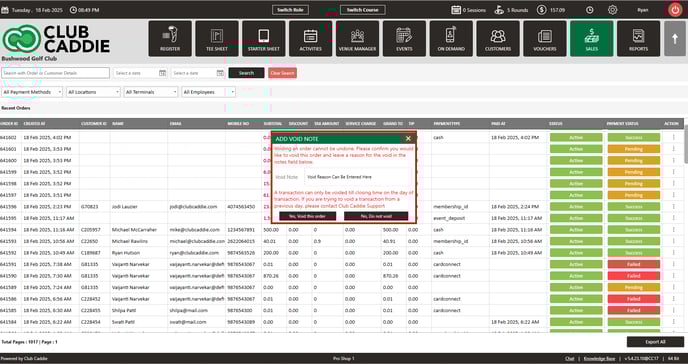The width and height of the screenshot is (688, 364).
Task: Expand the All Employees dropdown
Action: [x=208, y=92]
